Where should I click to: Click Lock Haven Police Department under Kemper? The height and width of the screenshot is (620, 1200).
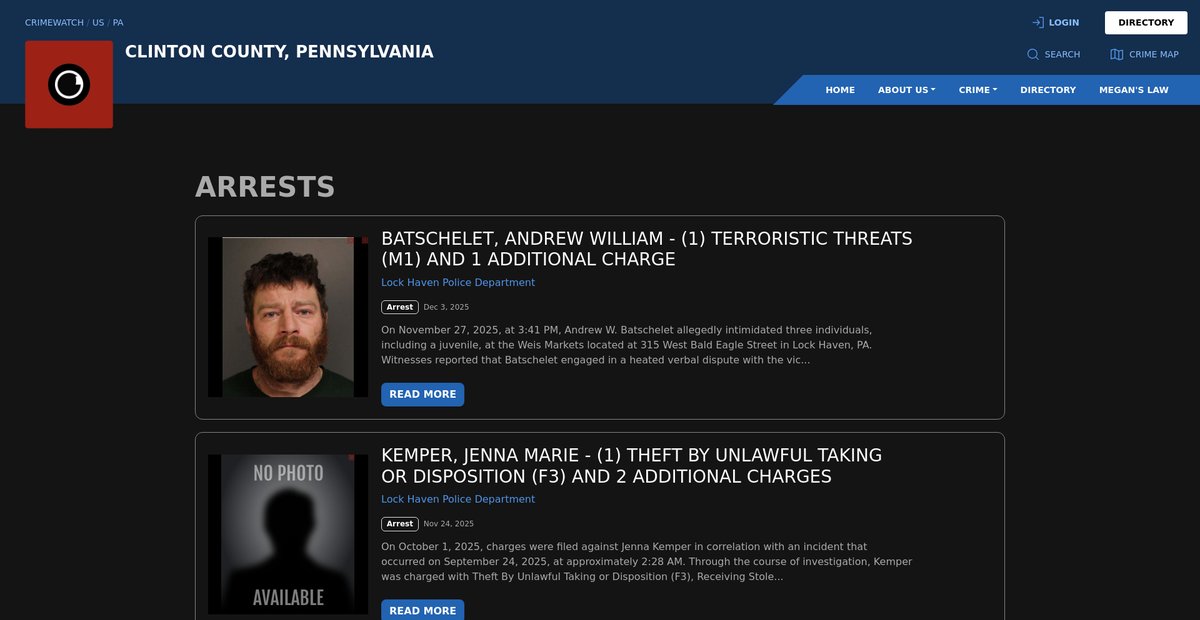click(x=458, y=499)
